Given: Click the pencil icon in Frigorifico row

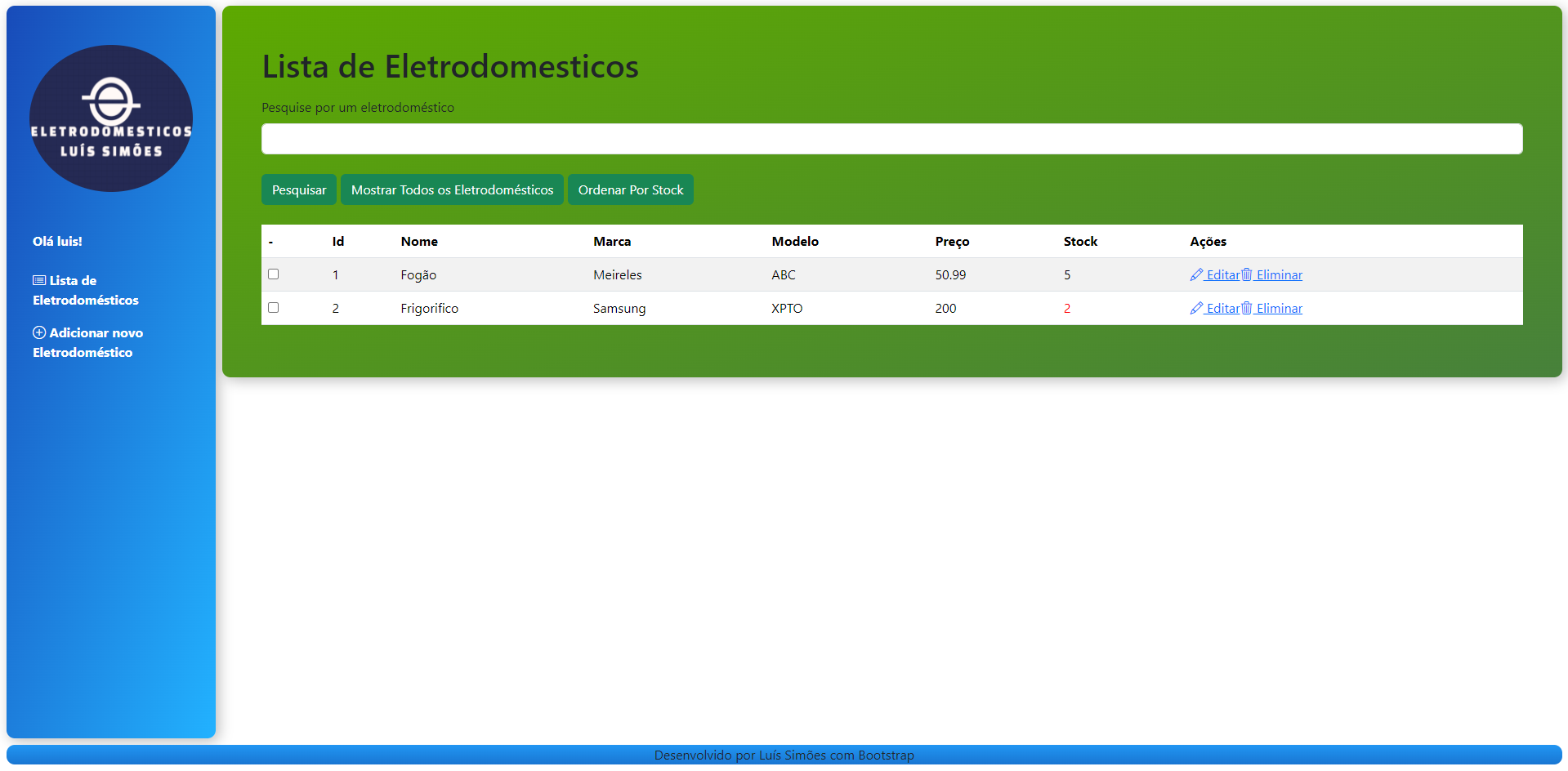Looking at the screenshot, I should (x=1196, y=309).
